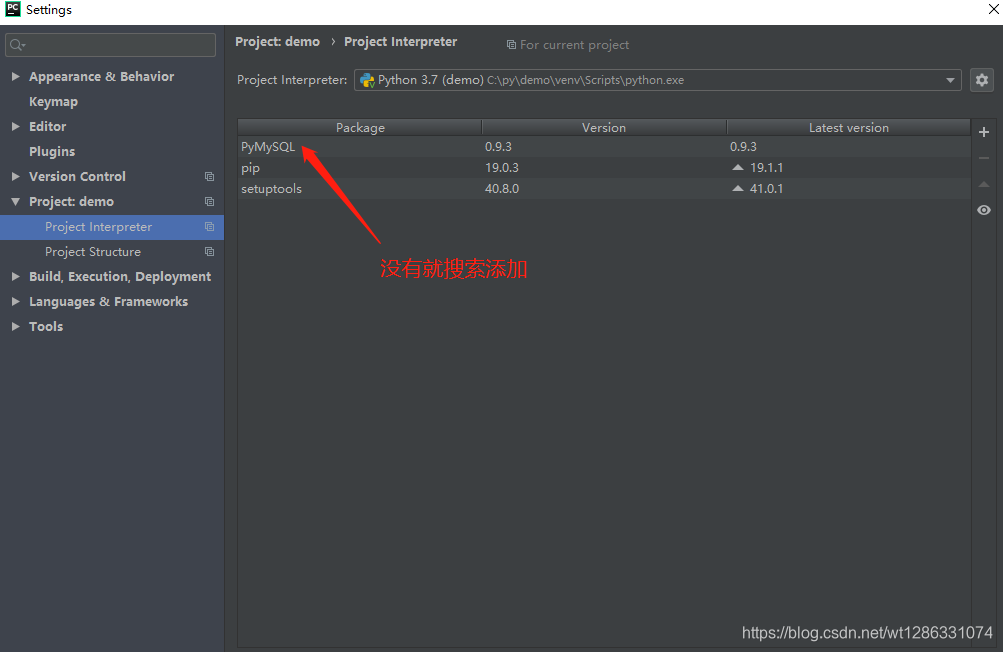The width and height of the screenshot is (1003, 652).
Task: Toggle the show early releases eye icon
Action: point(984,210)
